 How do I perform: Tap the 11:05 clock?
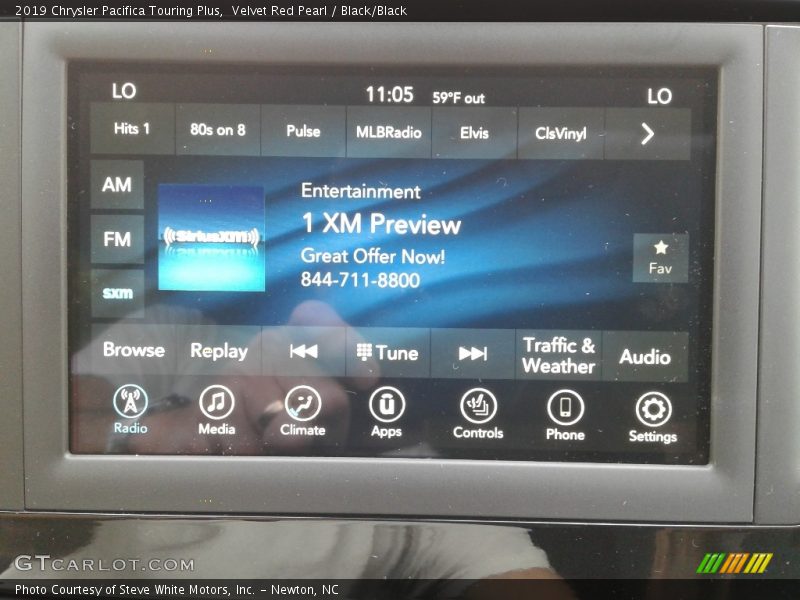[389, 94]
